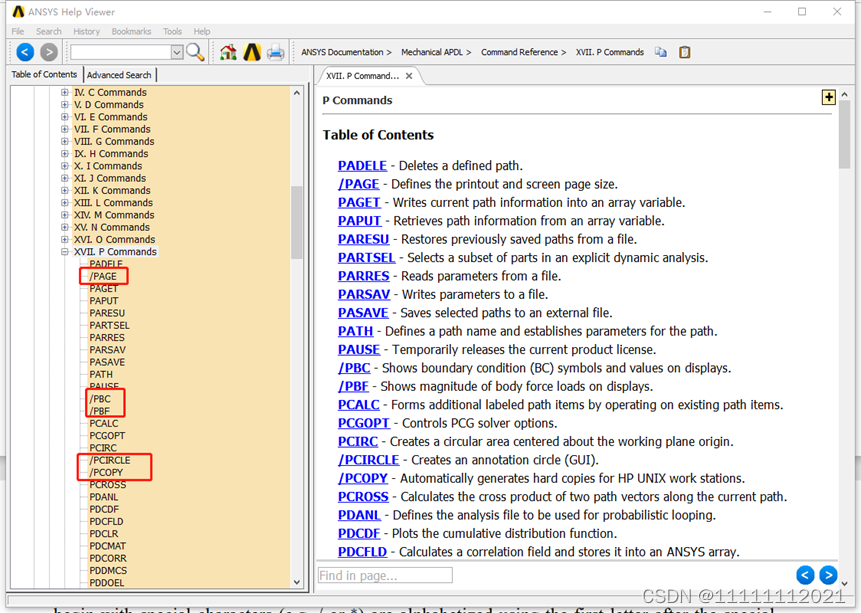Open the /PBC command link
Image resolution: width=861 pixels, height=613 pixels.
[x=354, y=368]
